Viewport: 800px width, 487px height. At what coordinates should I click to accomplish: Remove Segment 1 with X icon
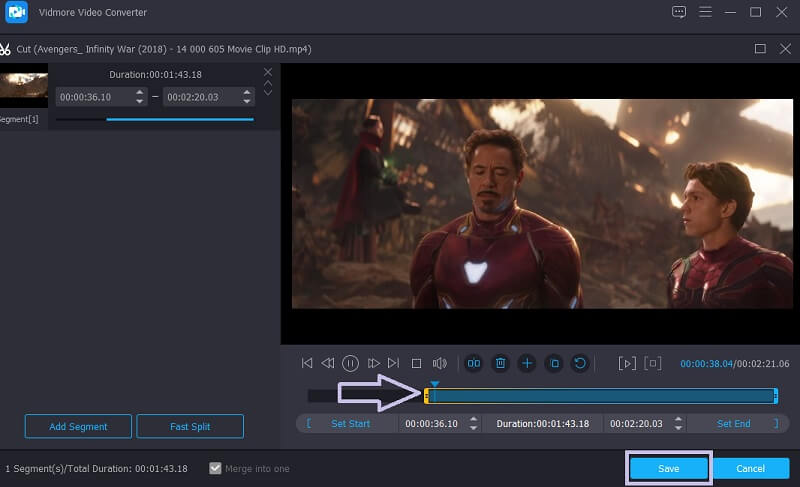click(267, 72)
